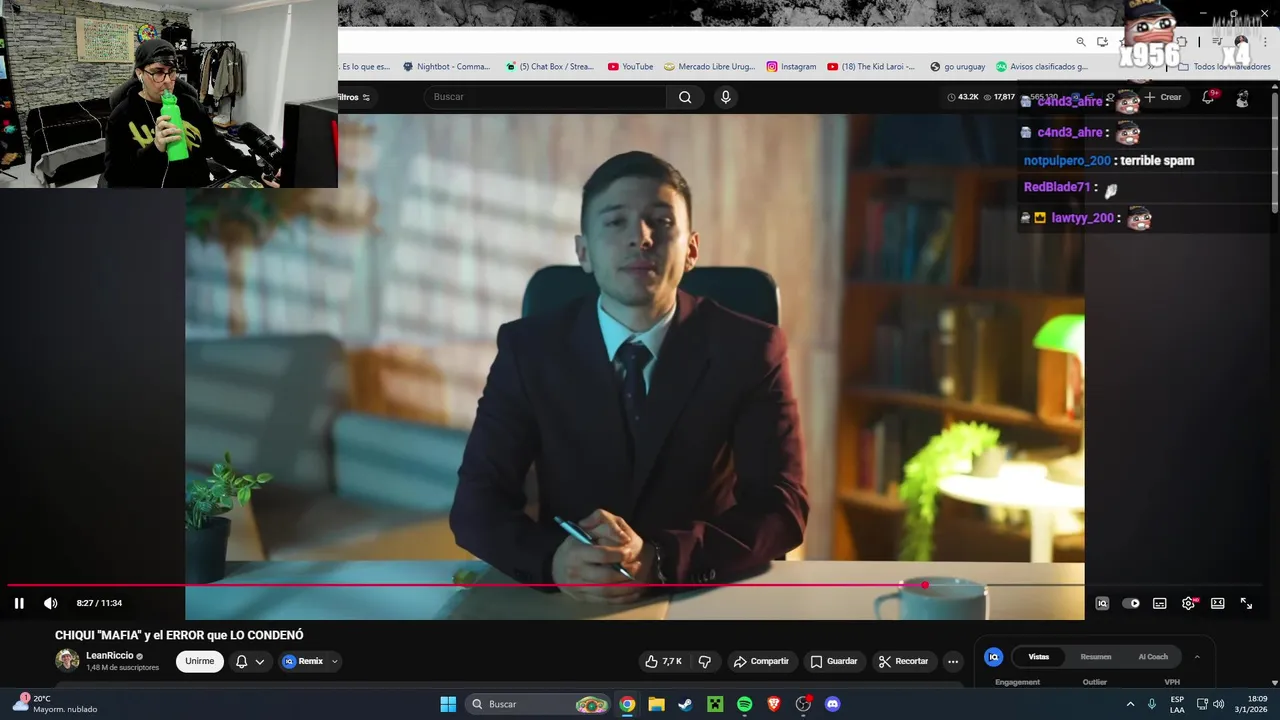Image resolution: width=1280 pixels, height=720 pixels.
Task: Start voice search with microphone
Action: tap(726, 97)
